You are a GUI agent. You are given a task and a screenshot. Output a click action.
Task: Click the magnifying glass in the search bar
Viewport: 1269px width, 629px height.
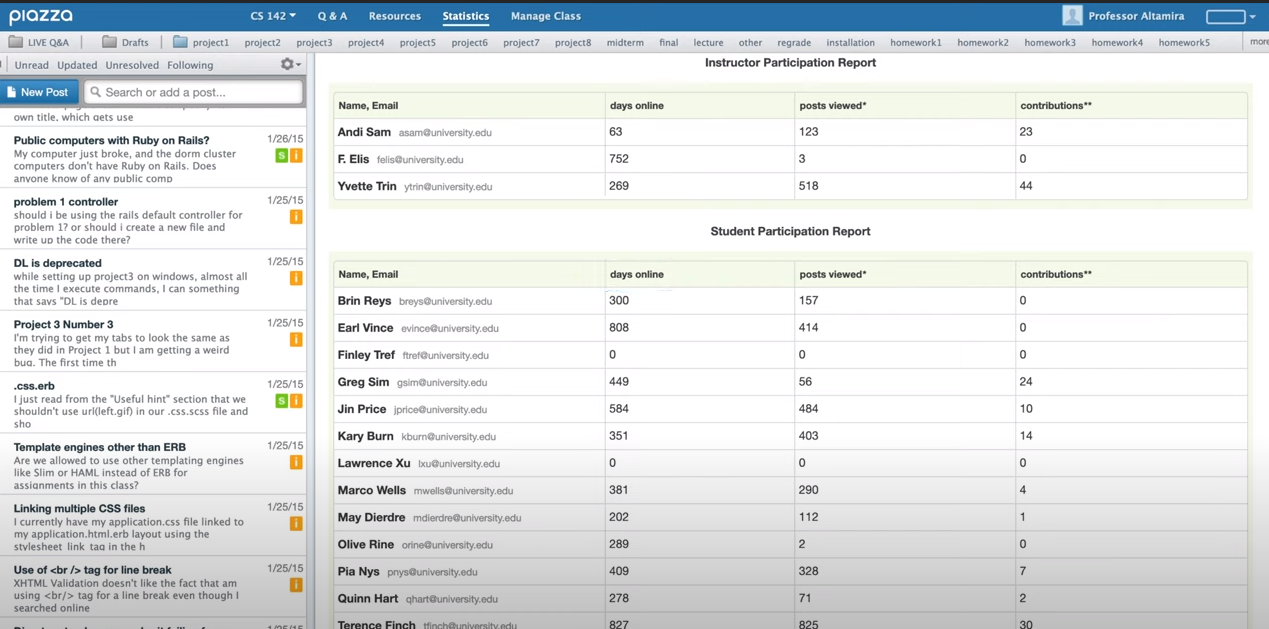click(x=98, y=91)
